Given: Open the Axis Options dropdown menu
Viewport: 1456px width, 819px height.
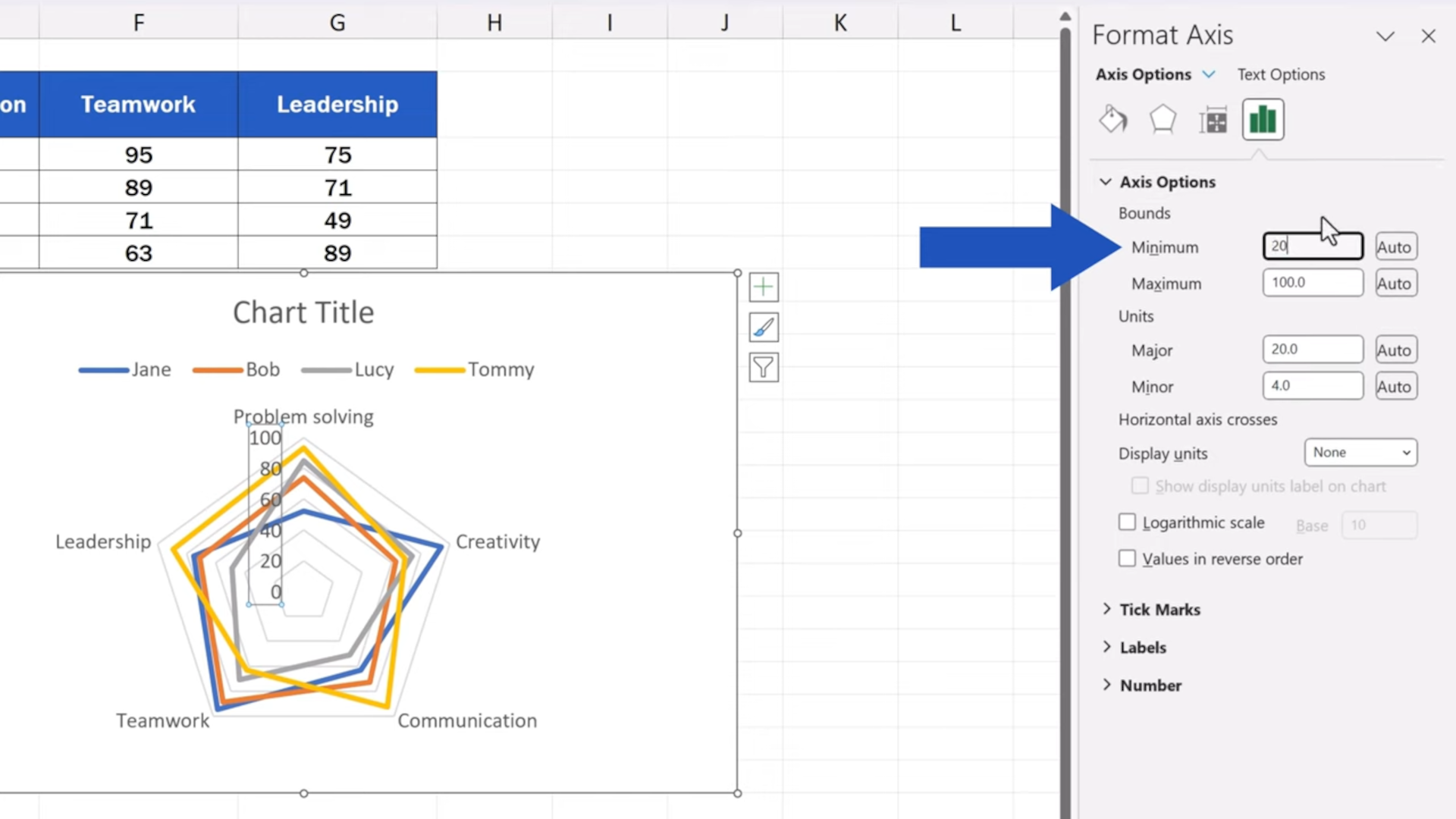Looking at the screenshot, I should point(1210,74).
